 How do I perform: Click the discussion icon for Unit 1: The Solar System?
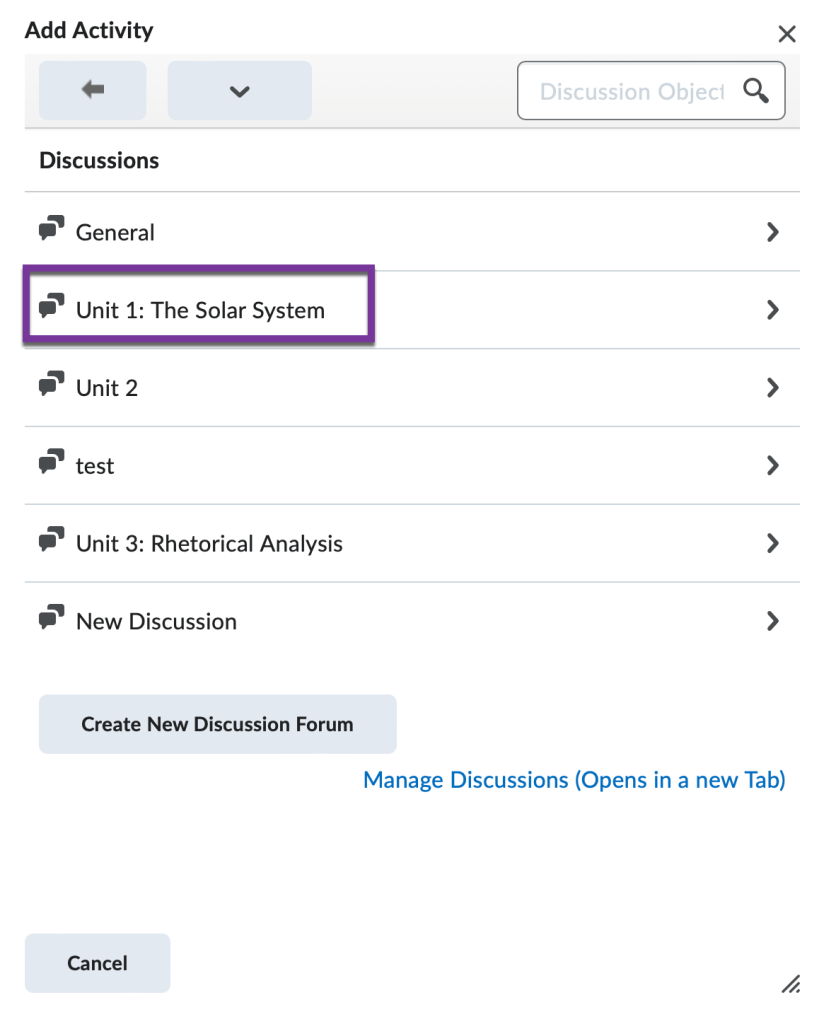pyautogui.click(x=51, y=306)
